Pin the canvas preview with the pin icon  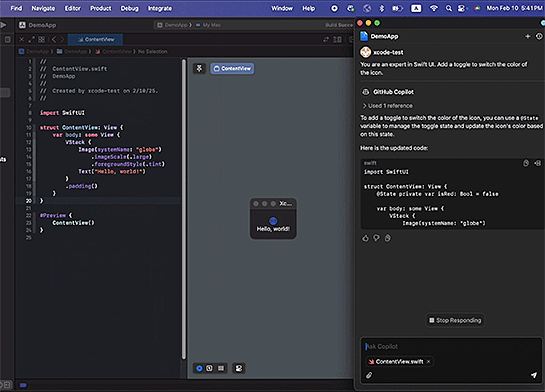pos(199,68)
